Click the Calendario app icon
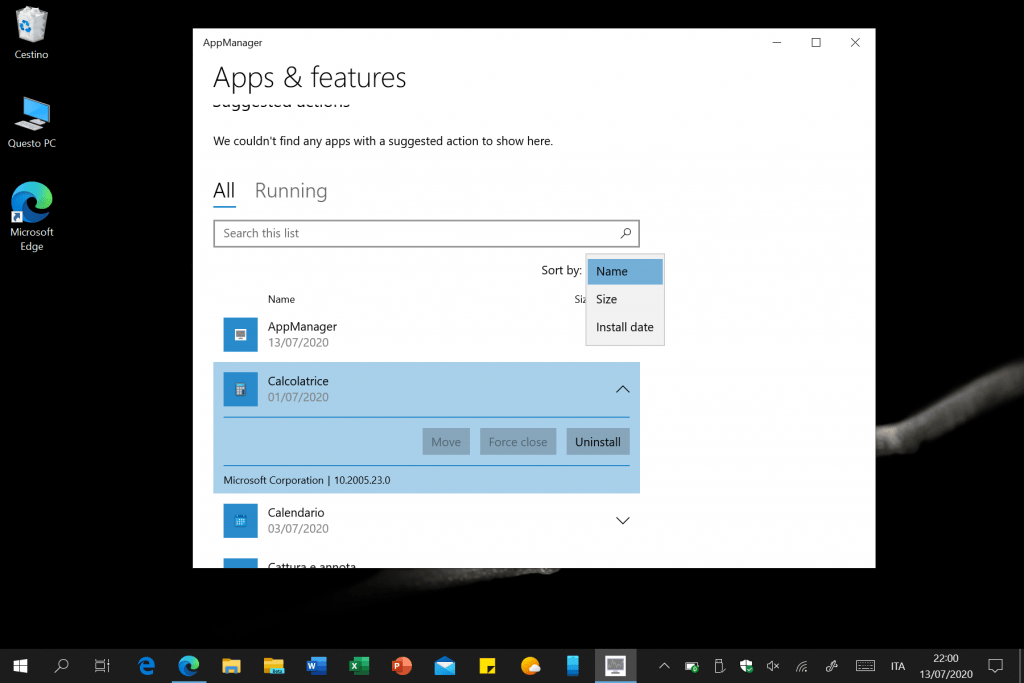The image size is (1024, 683). [240, 520]
